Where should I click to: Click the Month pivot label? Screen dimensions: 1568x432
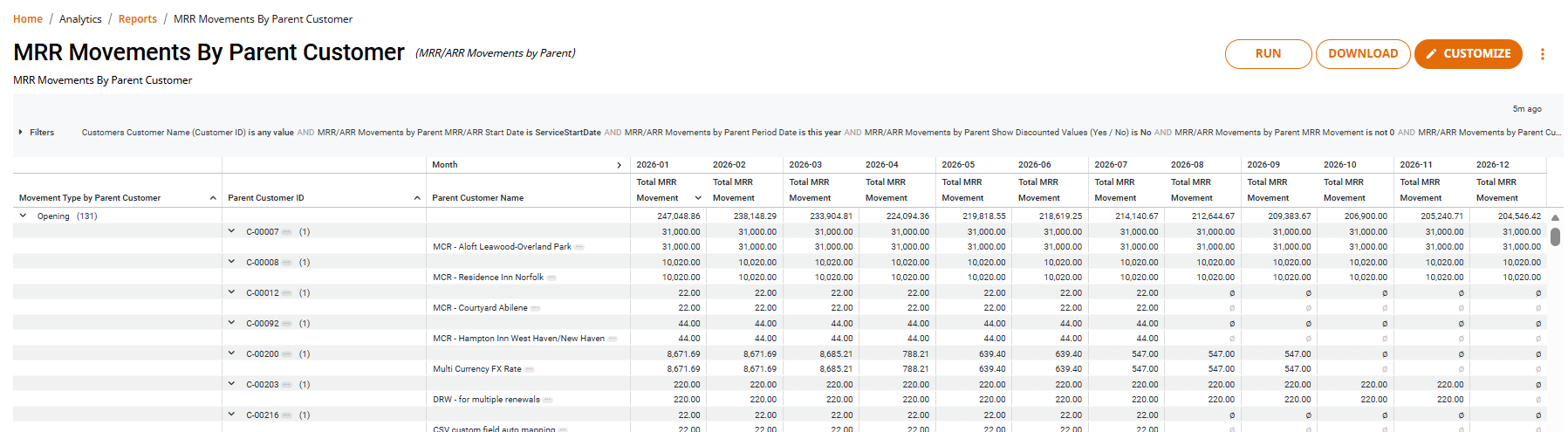click(x=445, y=165)
